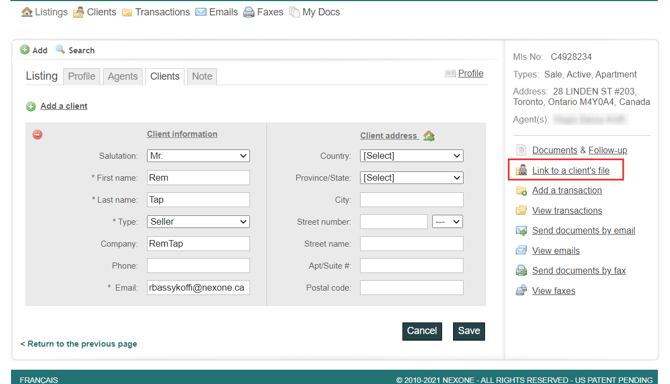Open the Salutation dropdown showing Mr.
Screen dimensions: 670x384
click(198, 156)
